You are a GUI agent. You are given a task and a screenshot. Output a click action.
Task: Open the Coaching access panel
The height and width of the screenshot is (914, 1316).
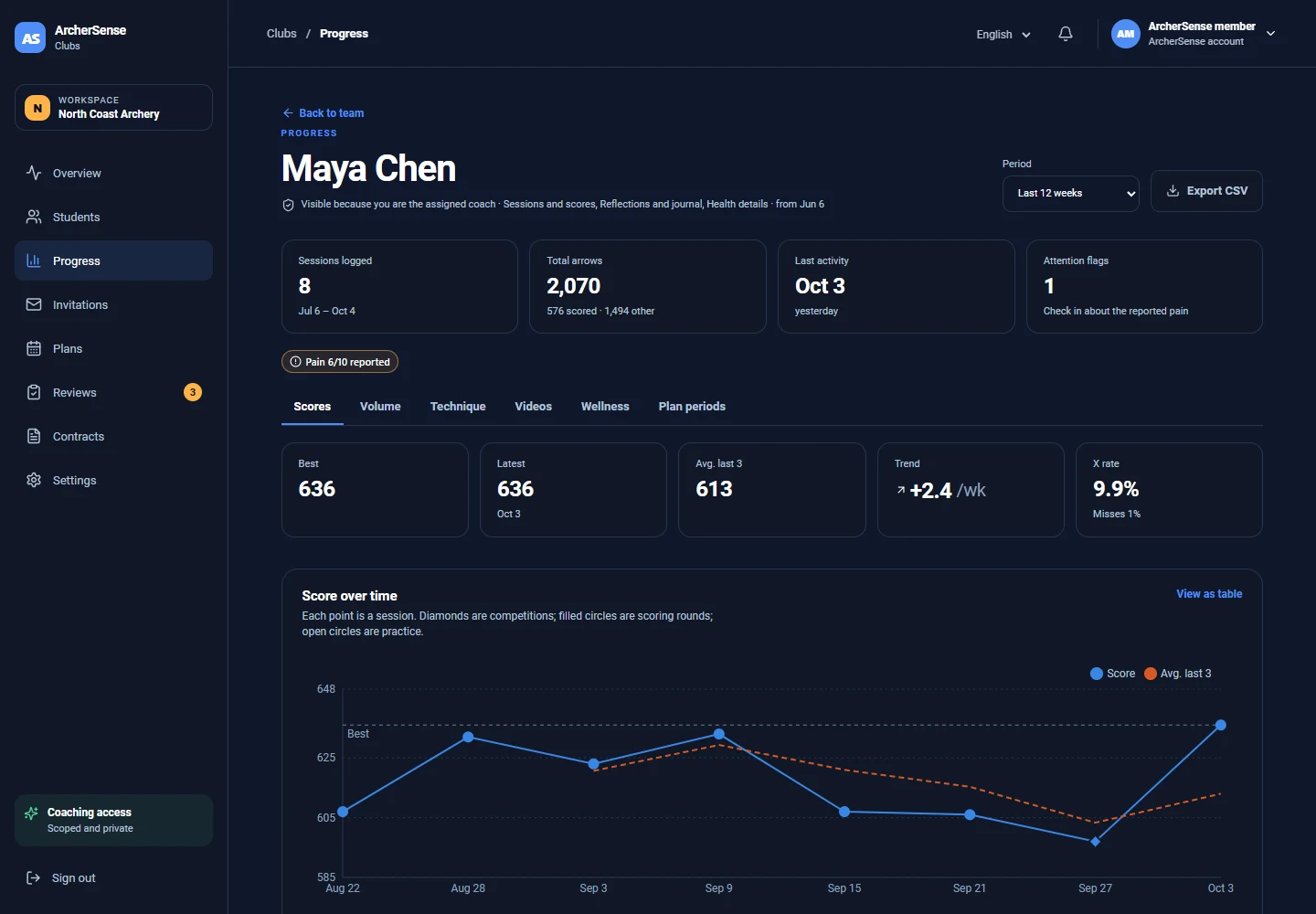click(113, 820)
